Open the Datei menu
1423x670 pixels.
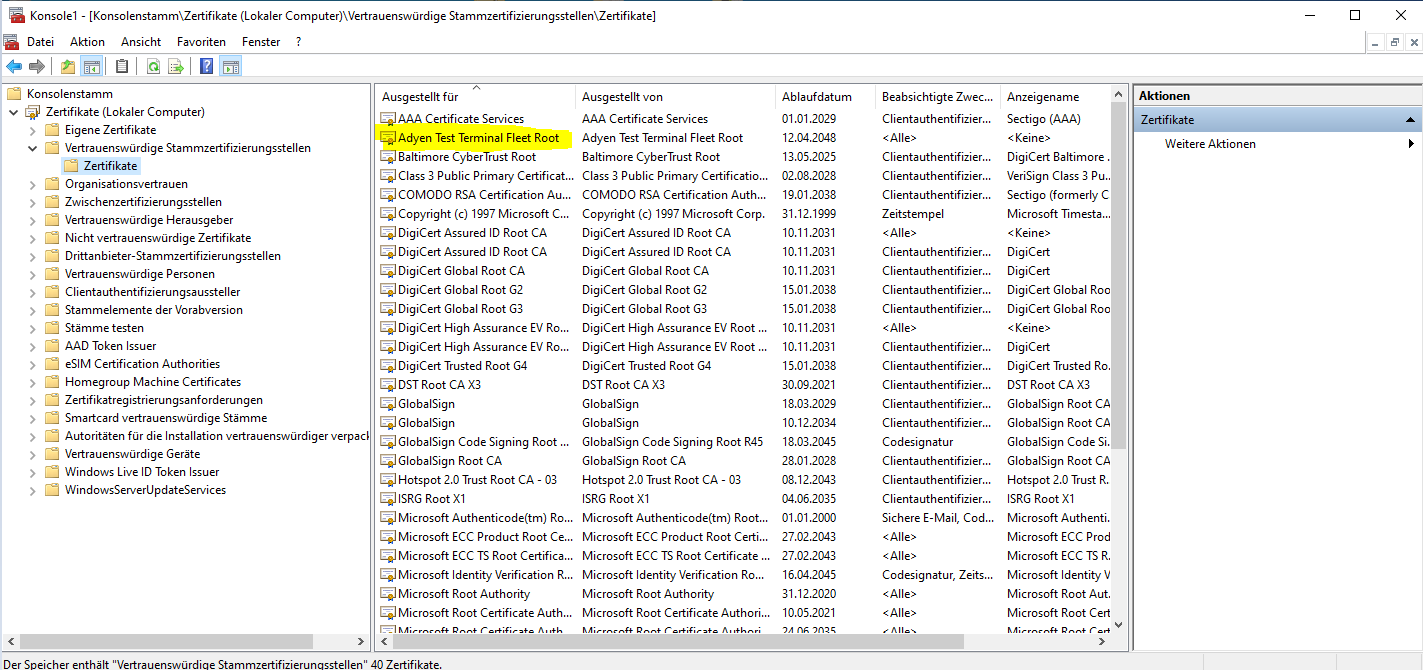click(x=40, y=42)
